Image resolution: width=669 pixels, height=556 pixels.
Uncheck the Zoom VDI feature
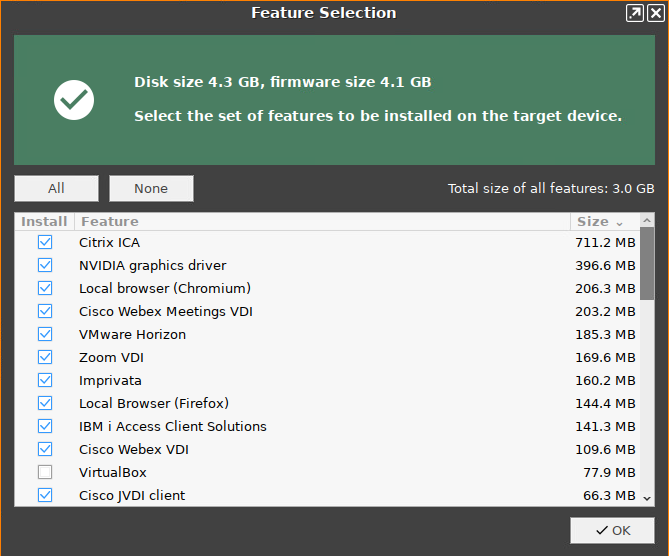pyautogui.click(x=45, y=357)
